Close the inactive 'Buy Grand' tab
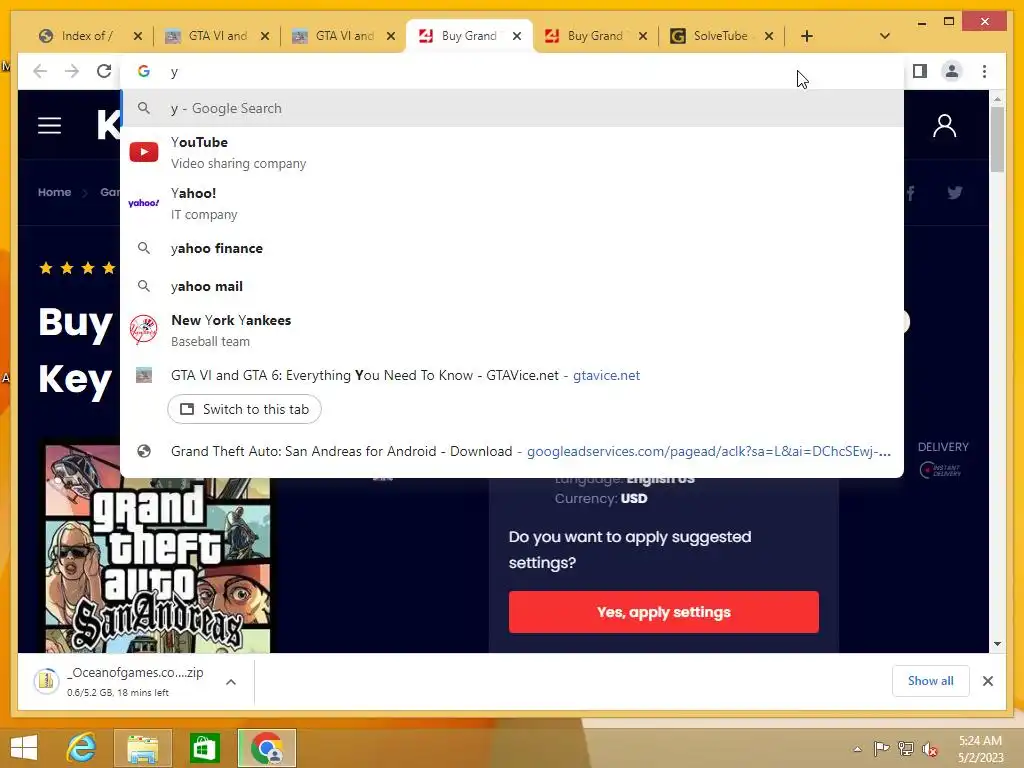Image resolution: width=1024 pixels, height=768 pixels. tap(643, 36)
